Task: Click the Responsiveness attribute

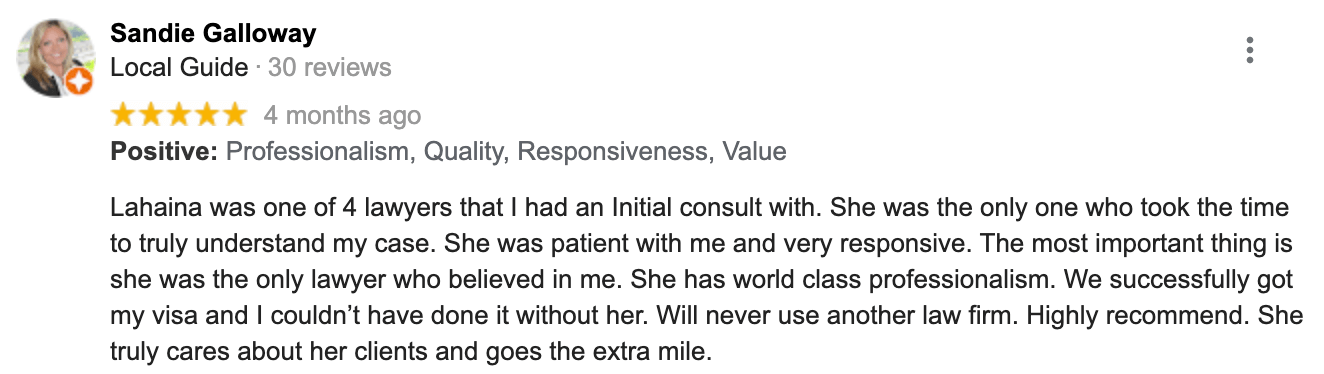Action: click(x=613, y=152)
